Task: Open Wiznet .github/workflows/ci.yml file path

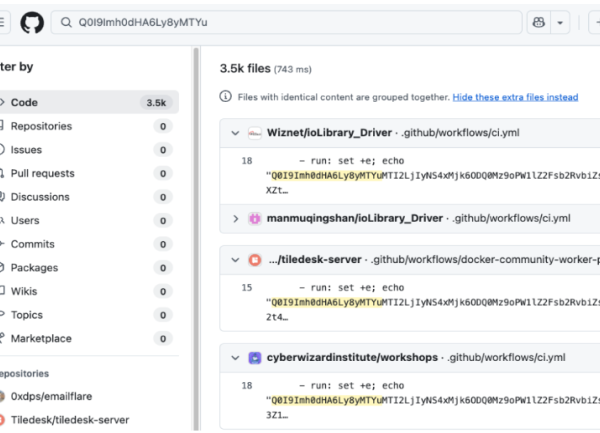Action: pos(460,133)
